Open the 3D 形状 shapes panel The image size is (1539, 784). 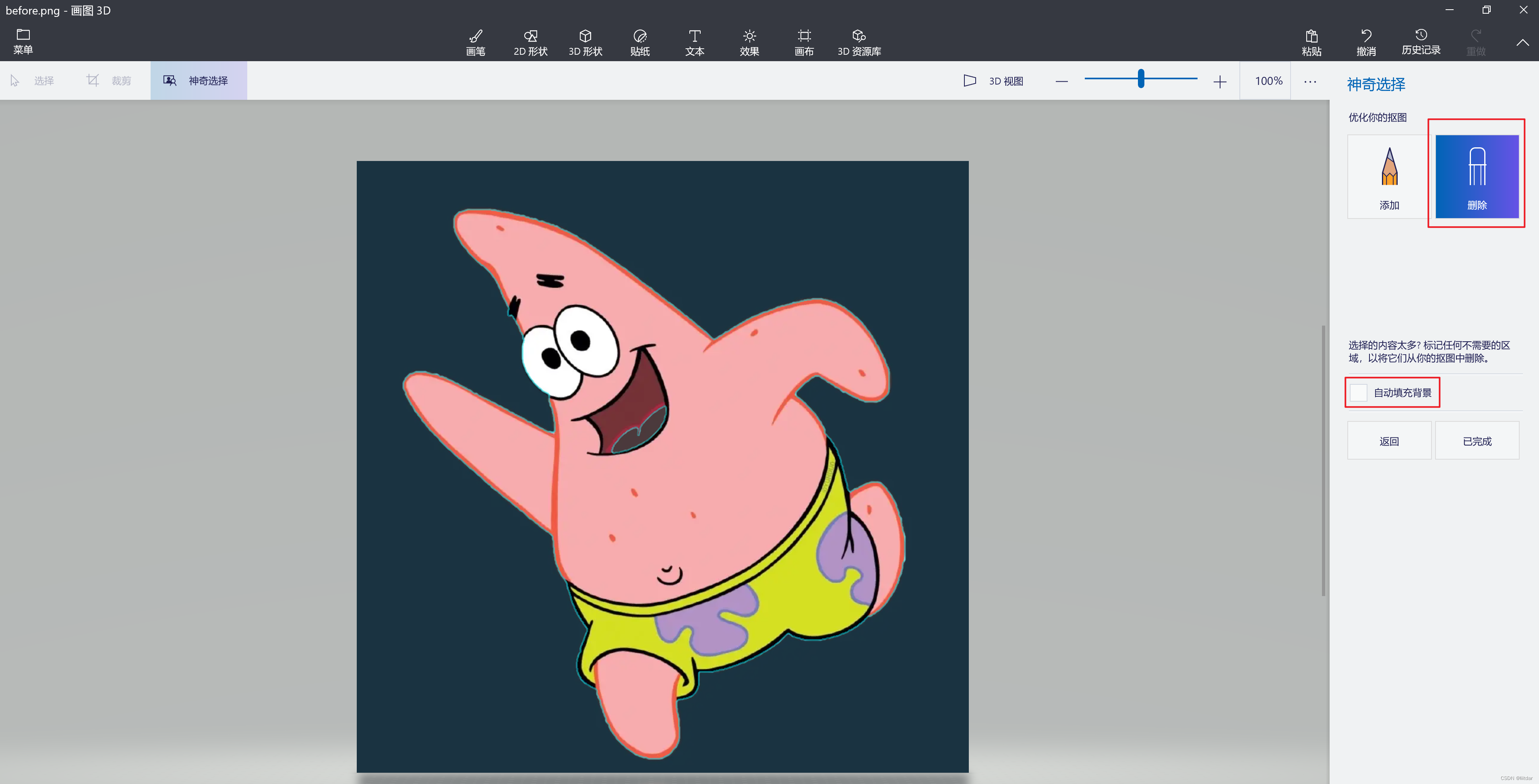tap(585, 42)
